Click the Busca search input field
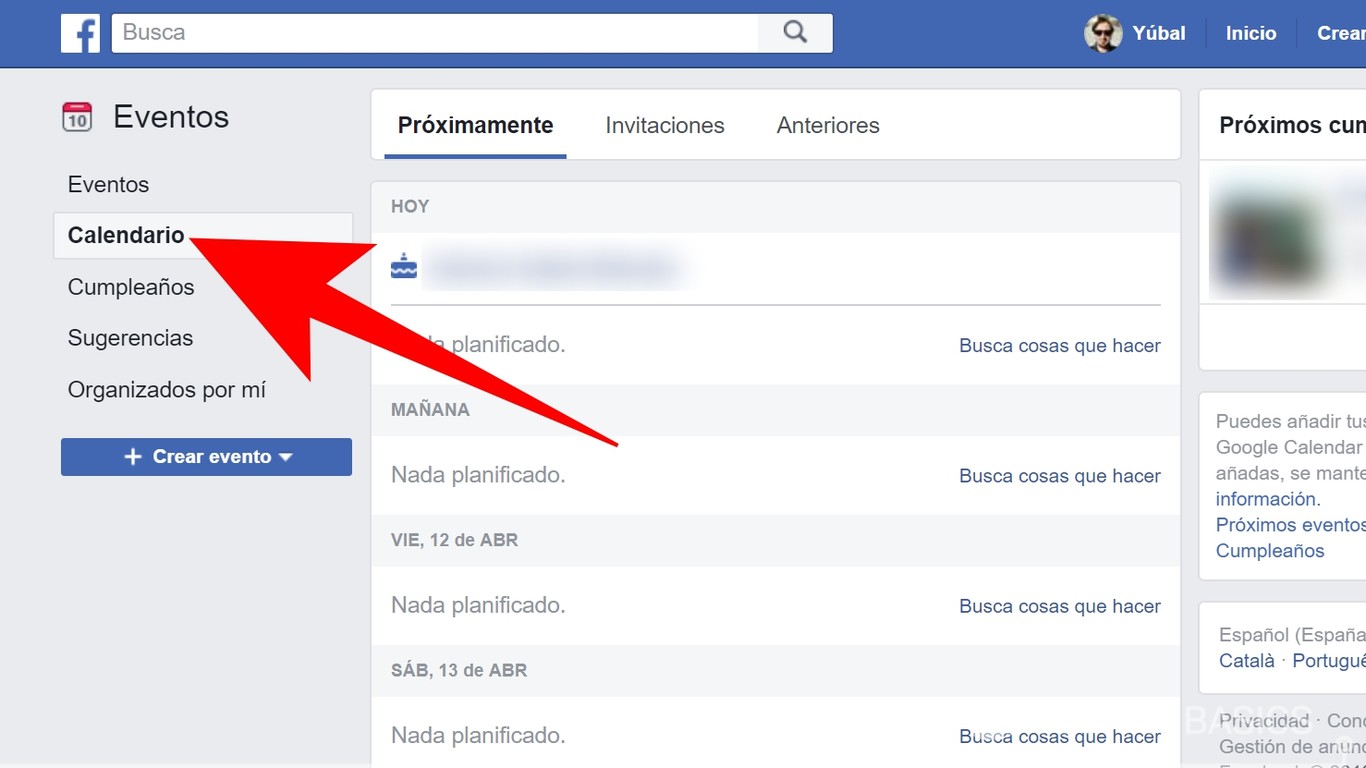This screenshot has width=1366, height=768. point(400,32)
